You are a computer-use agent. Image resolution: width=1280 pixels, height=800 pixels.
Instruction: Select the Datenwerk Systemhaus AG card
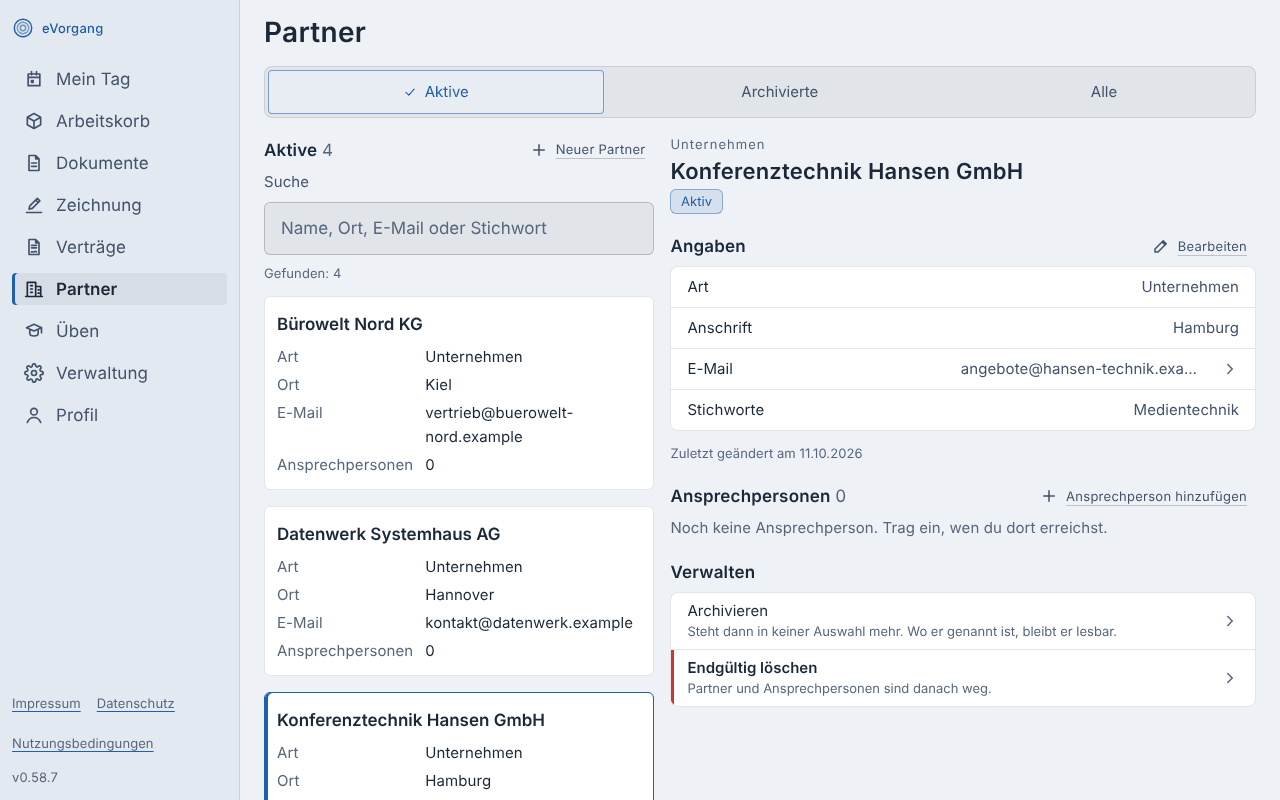pos(459,591)
